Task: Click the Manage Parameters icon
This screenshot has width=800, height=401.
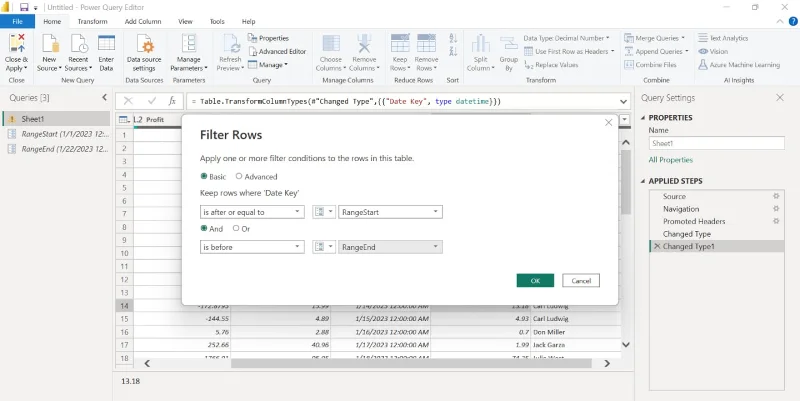Action: pos(189,44)
